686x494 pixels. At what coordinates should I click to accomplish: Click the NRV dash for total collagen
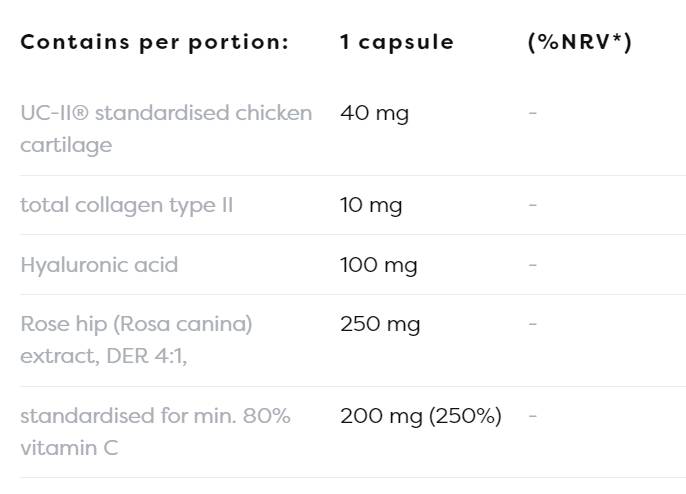click(533, 205)
